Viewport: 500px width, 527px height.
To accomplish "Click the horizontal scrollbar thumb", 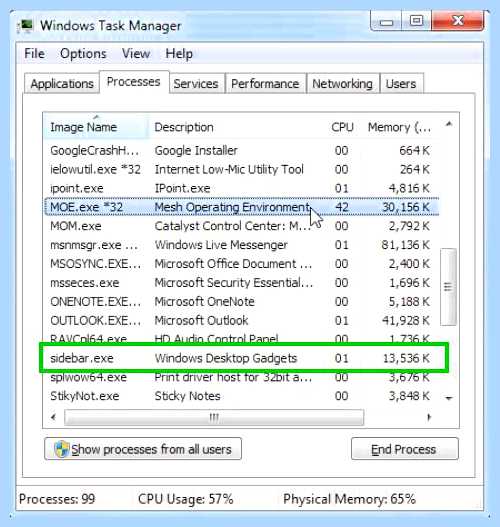I will tap(214, 417).
